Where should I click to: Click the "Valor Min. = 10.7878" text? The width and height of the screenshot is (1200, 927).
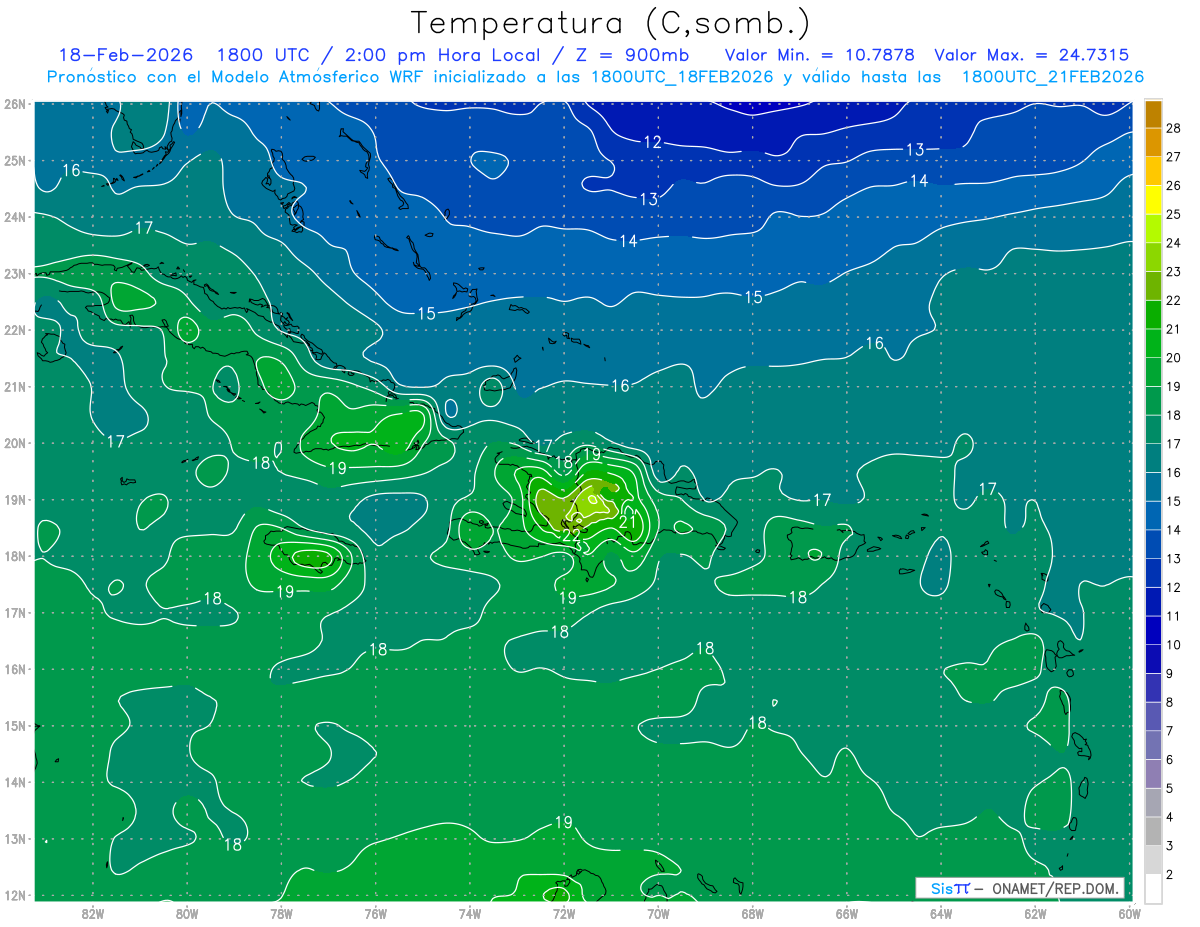pos(820,55)
